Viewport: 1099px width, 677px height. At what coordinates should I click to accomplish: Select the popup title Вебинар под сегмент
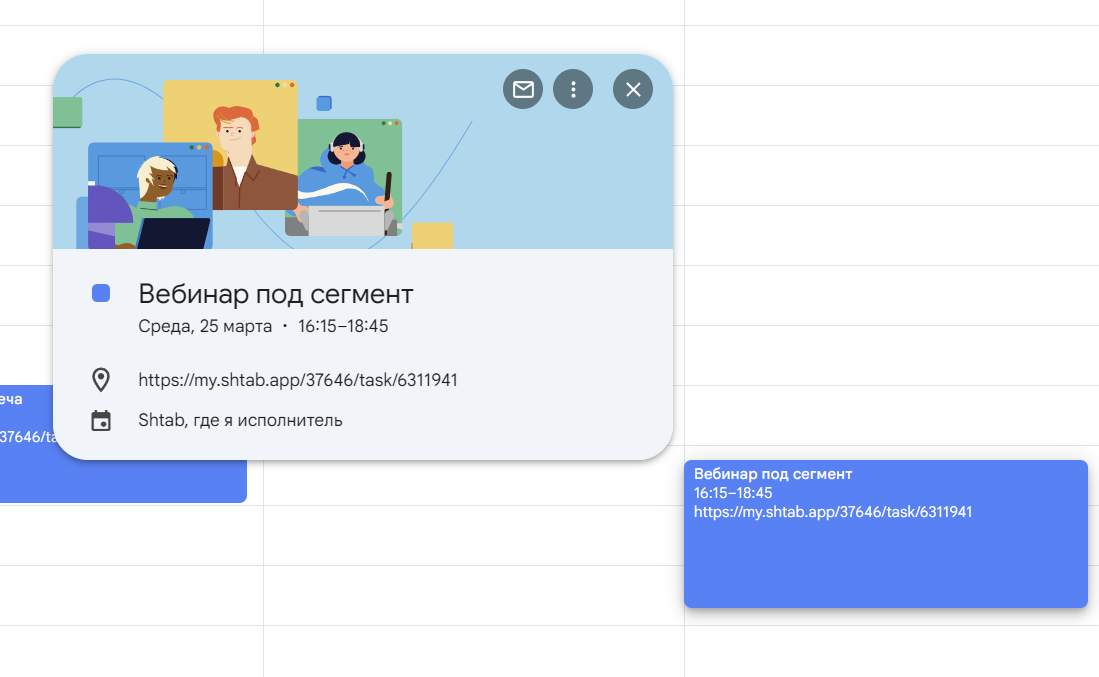275,294
